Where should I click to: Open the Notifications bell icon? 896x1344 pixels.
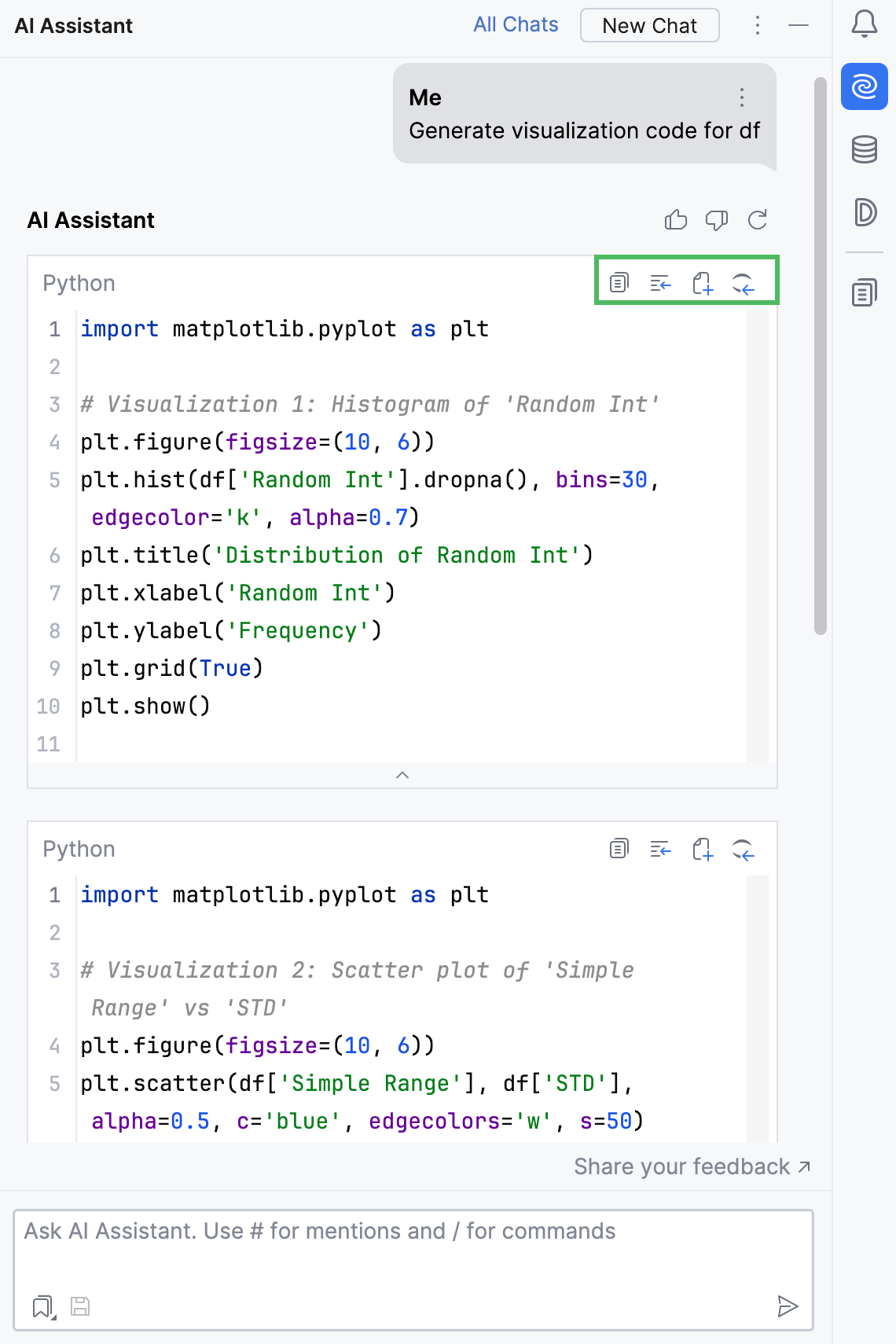click(865, 24)
